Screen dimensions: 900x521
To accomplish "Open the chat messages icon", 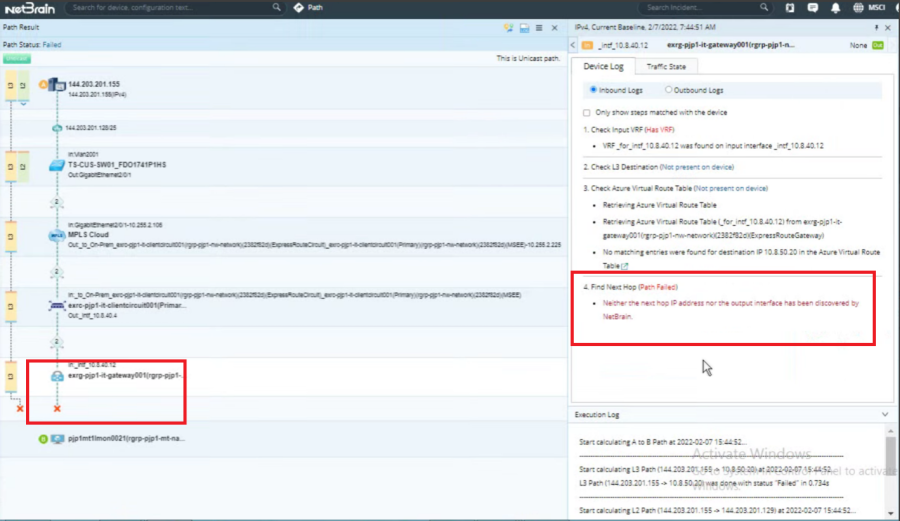I will click(x=812, y=7).
